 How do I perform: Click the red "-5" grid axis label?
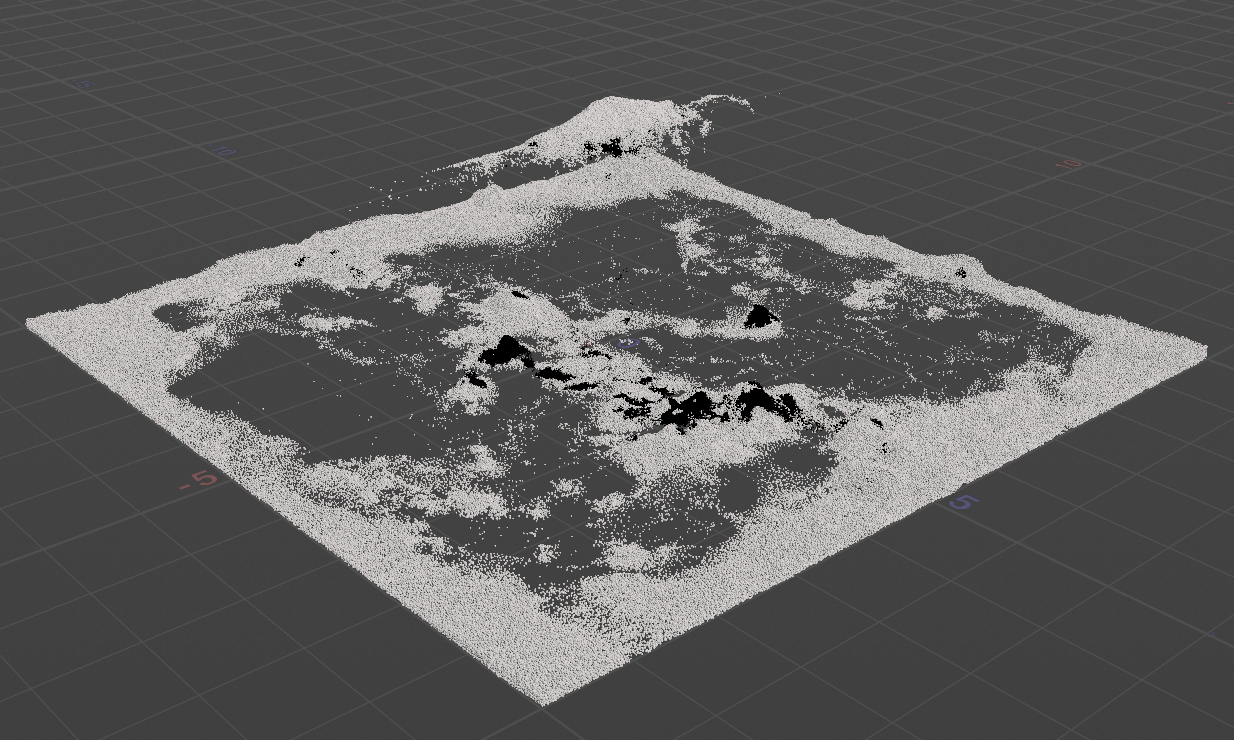pos(198,480)
